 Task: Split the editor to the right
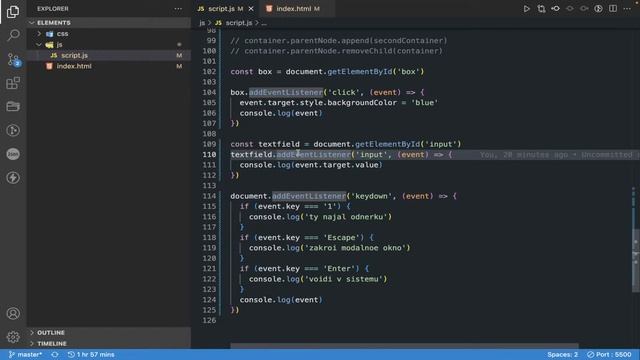tap(613, 9)
